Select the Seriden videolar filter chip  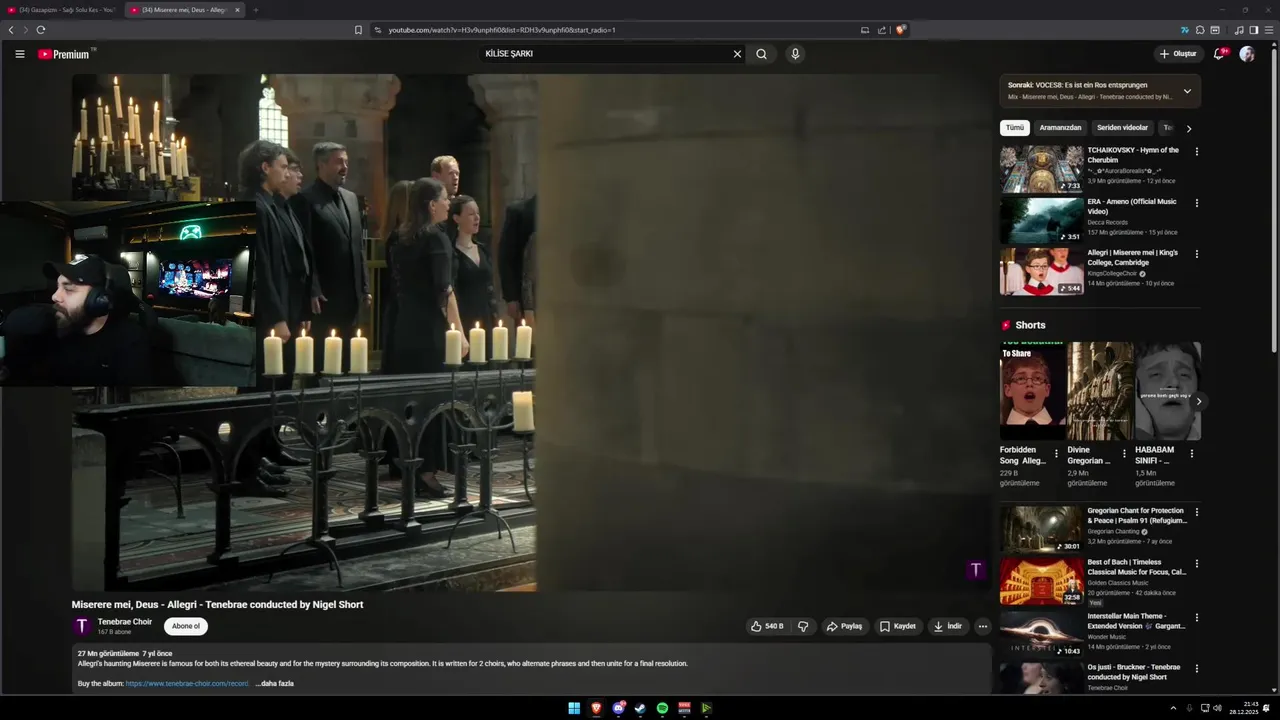[1122, 128]
